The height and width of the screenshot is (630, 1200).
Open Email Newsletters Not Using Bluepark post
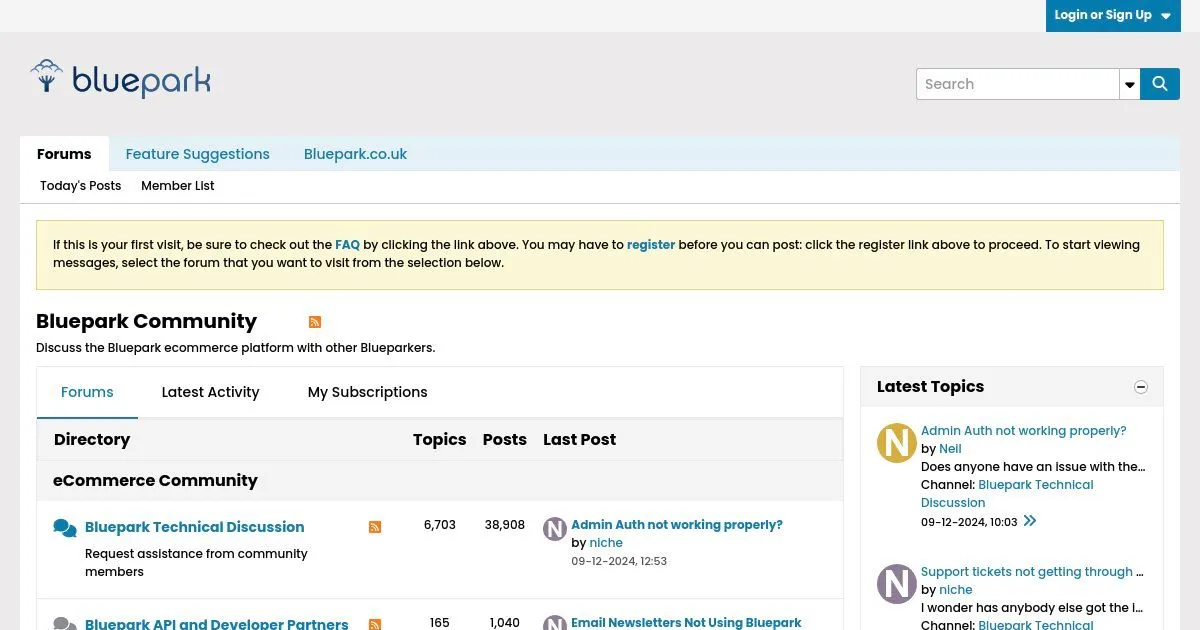click(x=686, y=622)
